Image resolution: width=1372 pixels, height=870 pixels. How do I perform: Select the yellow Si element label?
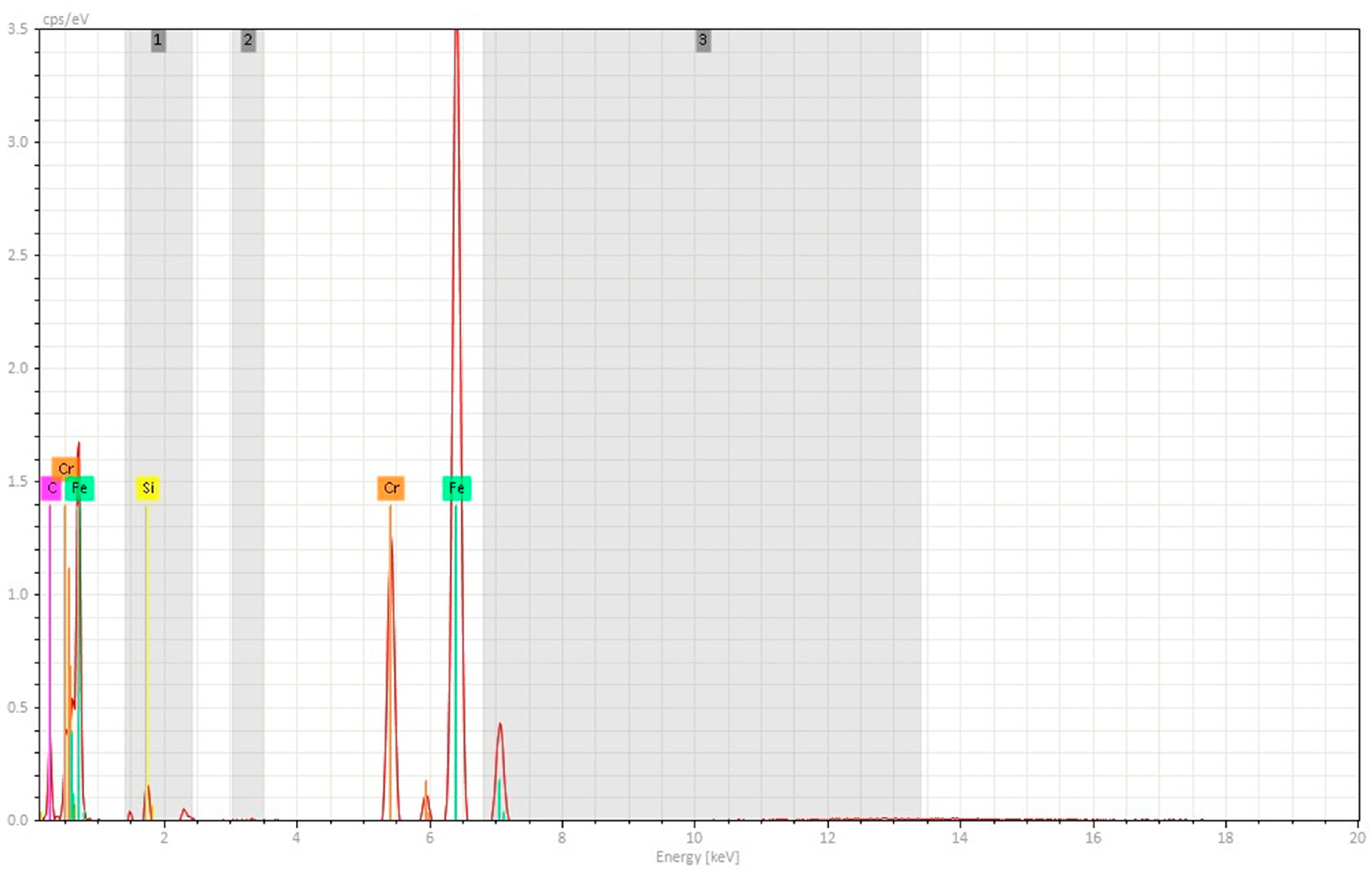[148, 489]
